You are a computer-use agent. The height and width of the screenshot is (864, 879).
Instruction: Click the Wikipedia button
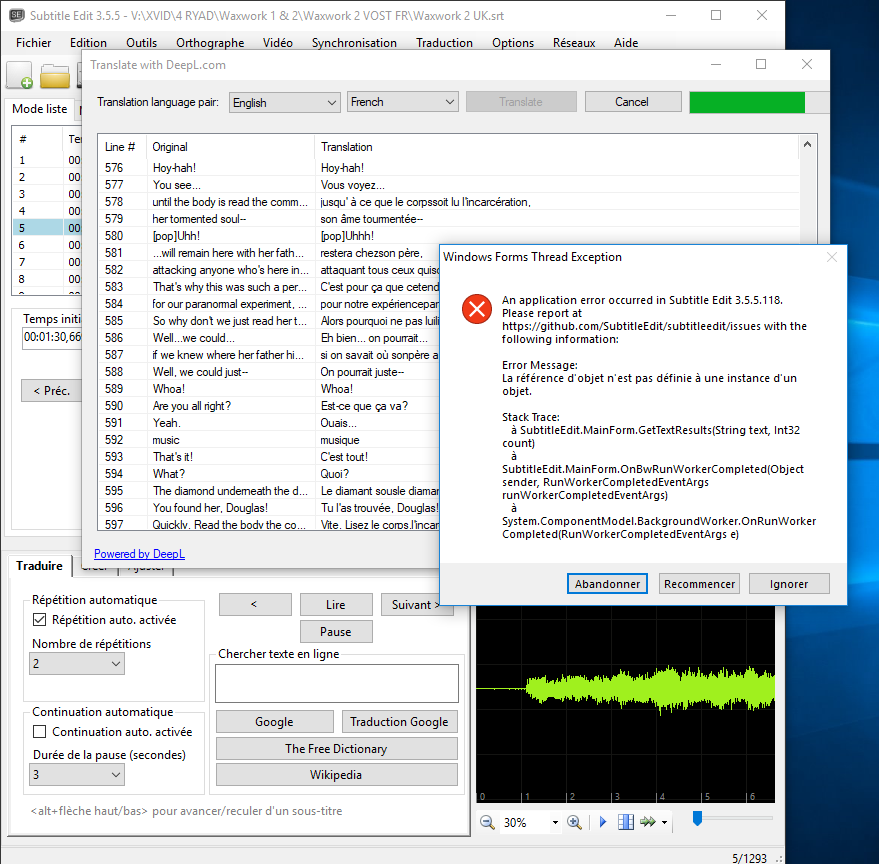[x=336, y=775]
